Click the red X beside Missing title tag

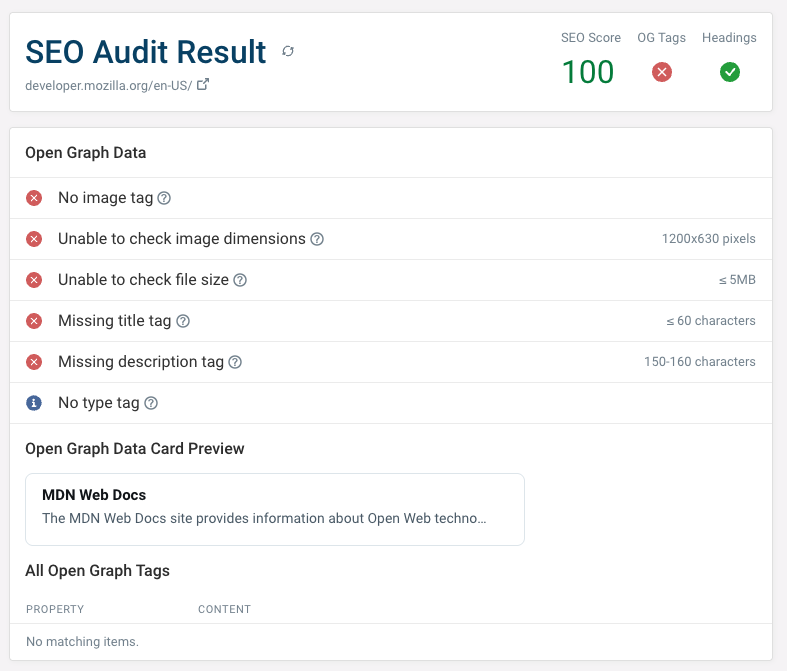click(34, 321)
